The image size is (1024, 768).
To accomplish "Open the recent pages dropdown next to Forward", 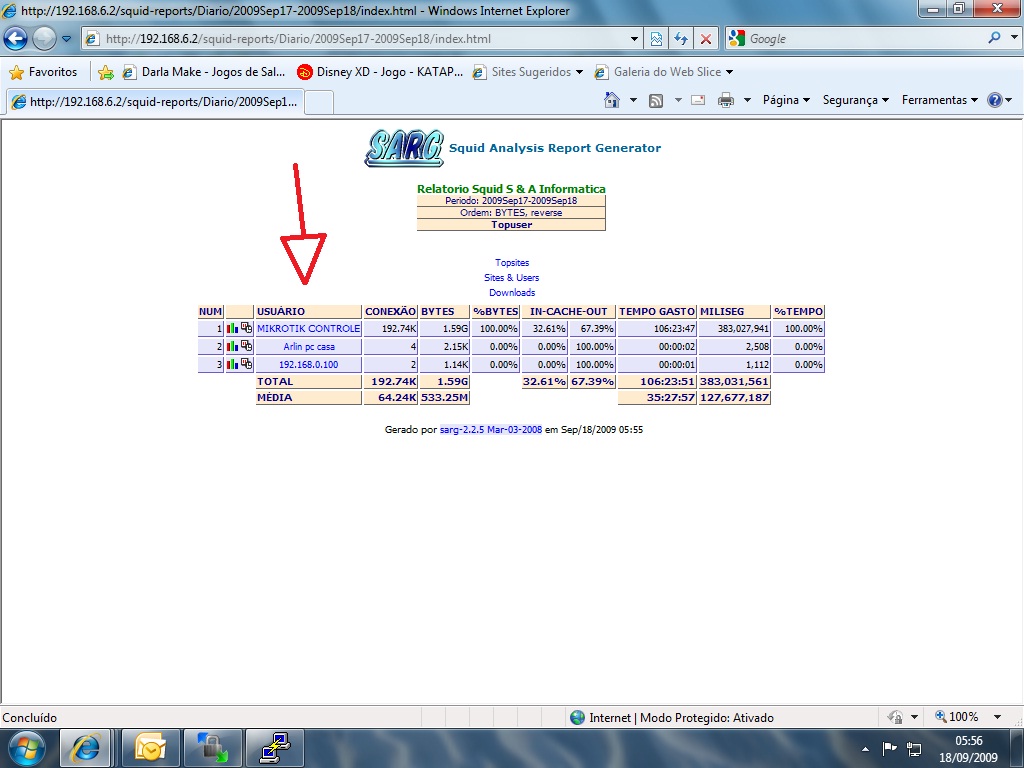I will 67,39.
